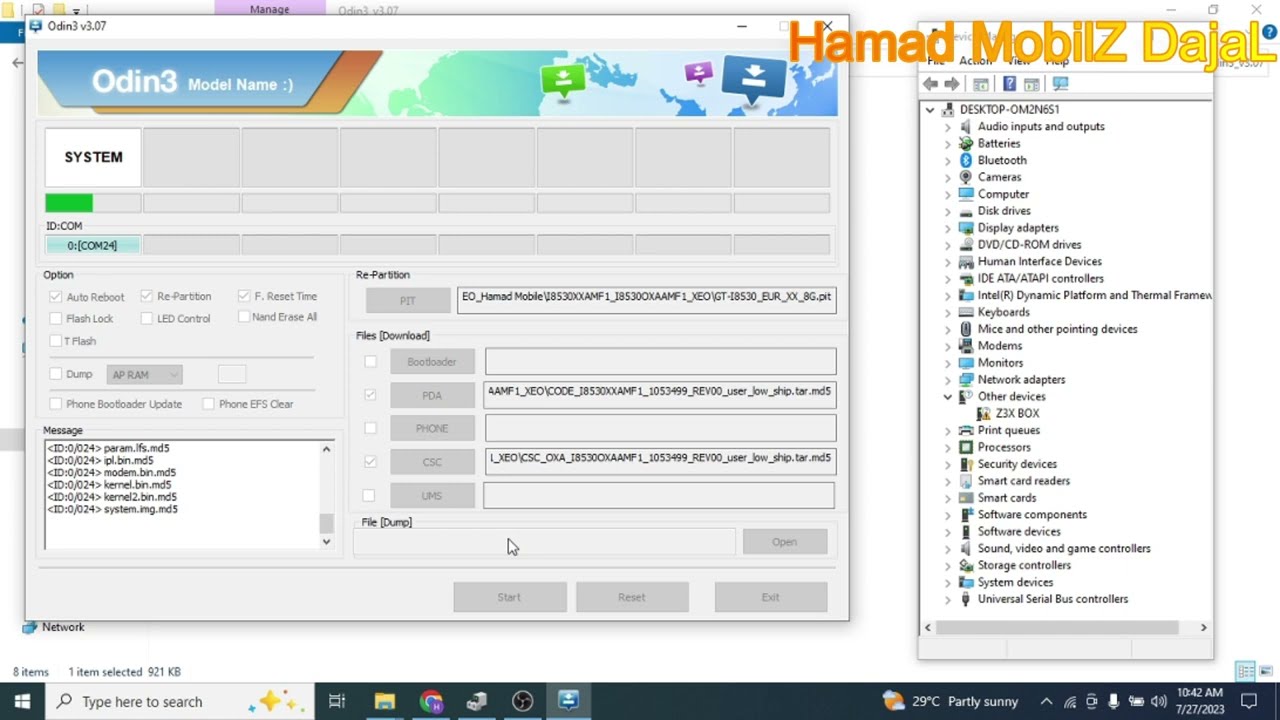The height and width of the screenshot is (720, 1280).
Task: Click the taskbar search box
Action: (180, 701)
